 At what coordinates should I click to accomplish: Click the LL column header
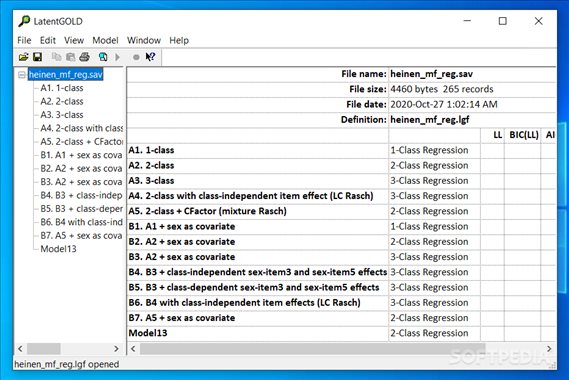(x=492, y=135)
